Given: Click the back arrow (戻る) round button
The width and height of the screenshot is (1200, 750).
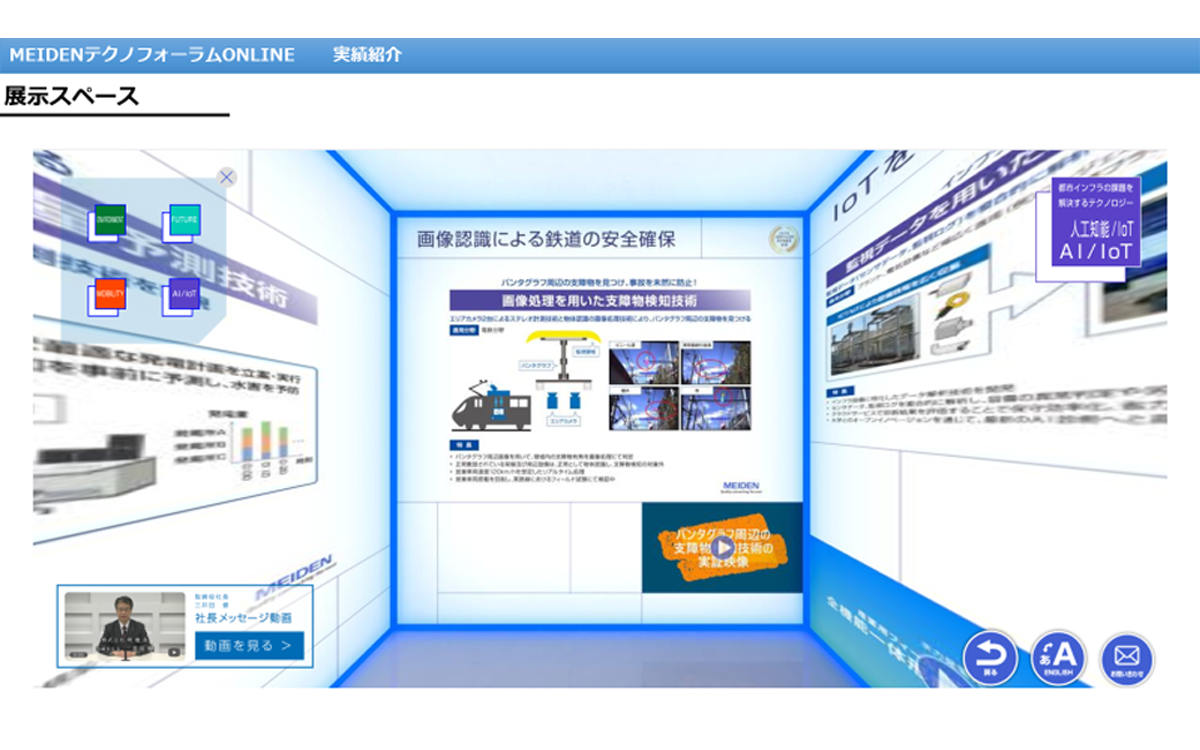Looking at the screenshot, I should (x=990, y=657).
